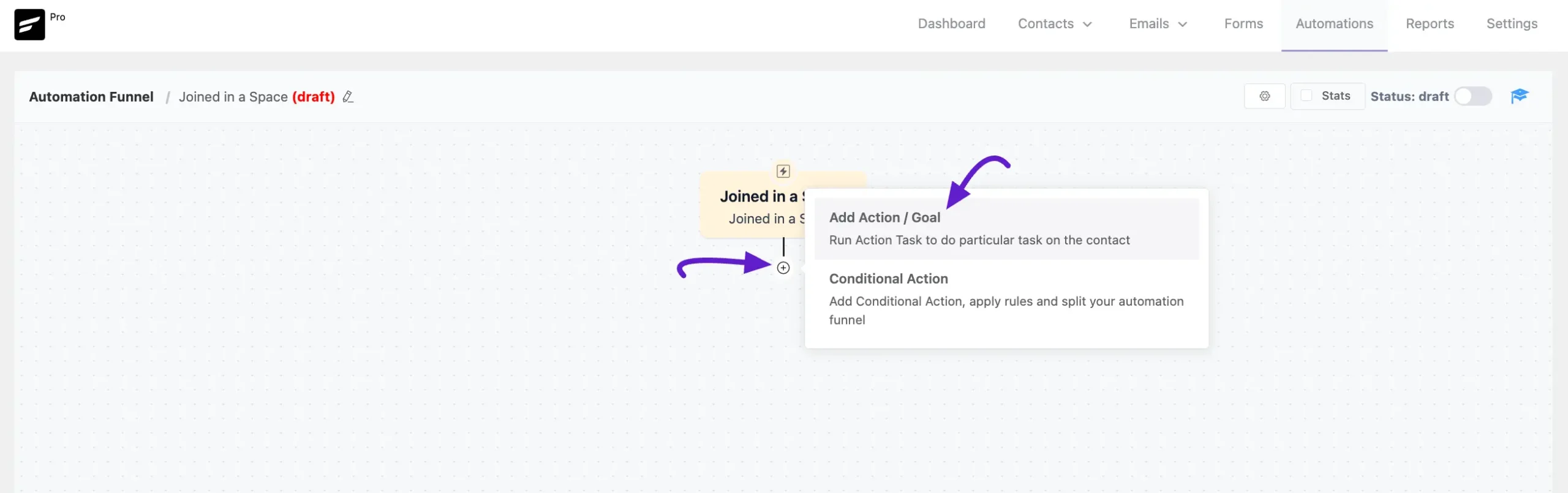Choose the 'Conditional Action' option
Image resolution: width=1568 pixels, height=493 pixels.
pos(889,279)
